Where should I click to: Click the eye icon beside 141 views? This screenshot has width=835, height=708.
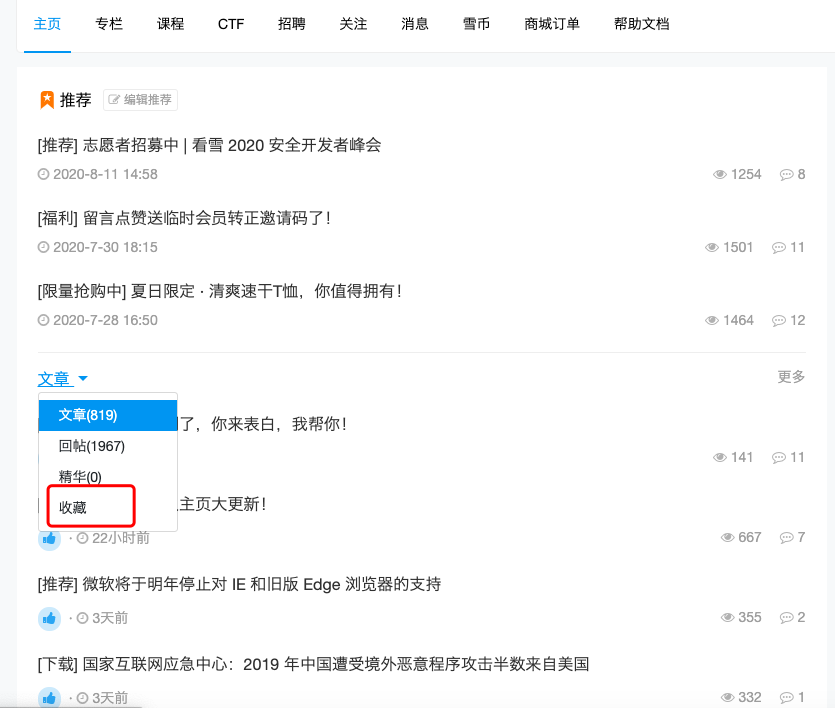(x=719, y=458)
